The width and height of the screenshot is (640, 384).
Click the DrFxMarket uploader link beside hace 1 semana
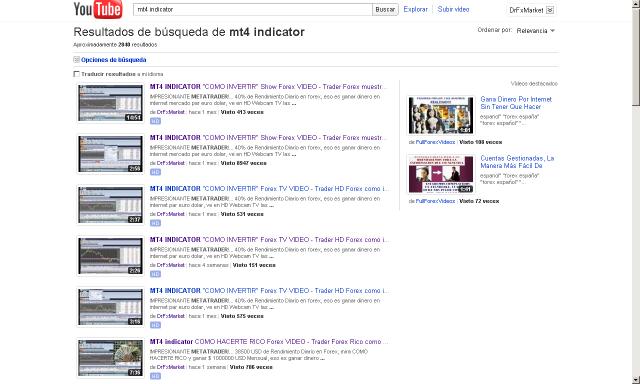point(171,367)
